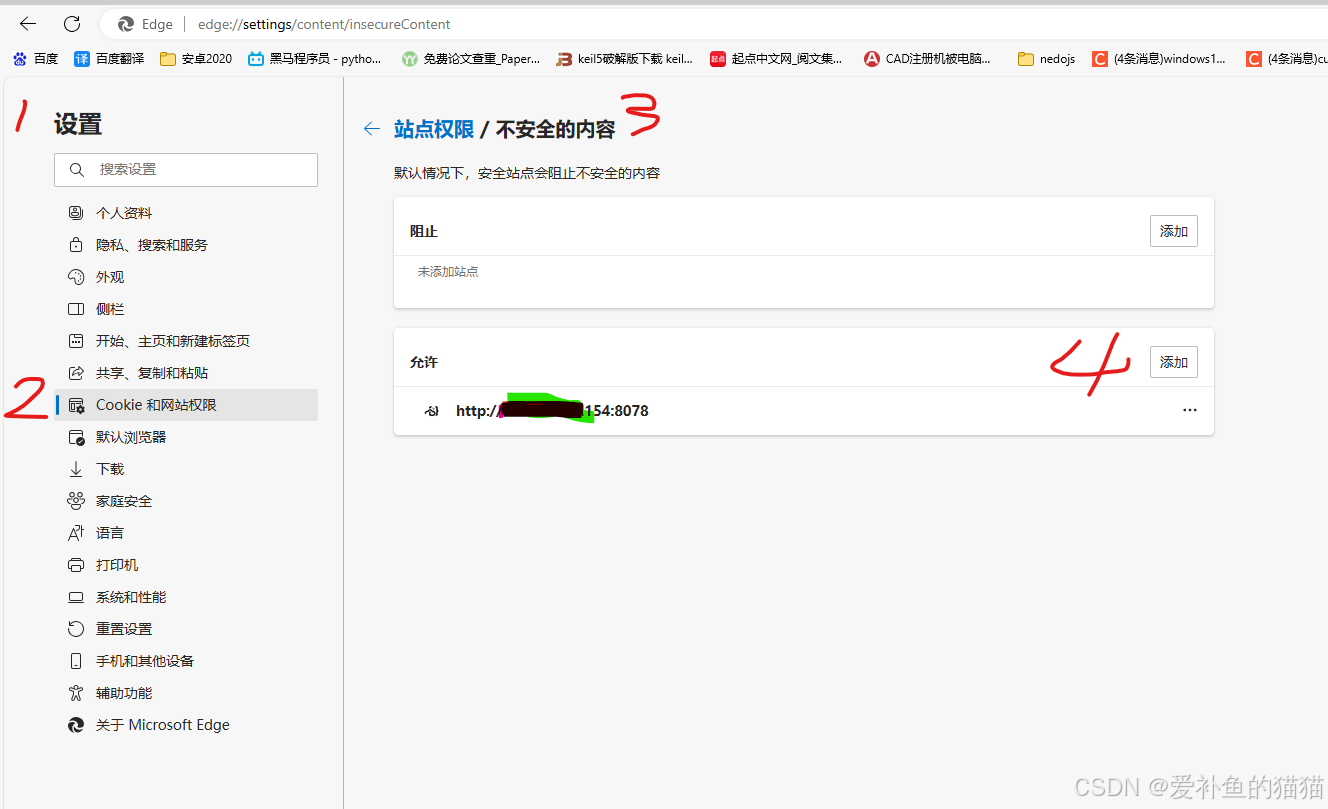Click magnifier icon in settings search
Viewport: 1328px width, 809px height.
pos(77,170)
